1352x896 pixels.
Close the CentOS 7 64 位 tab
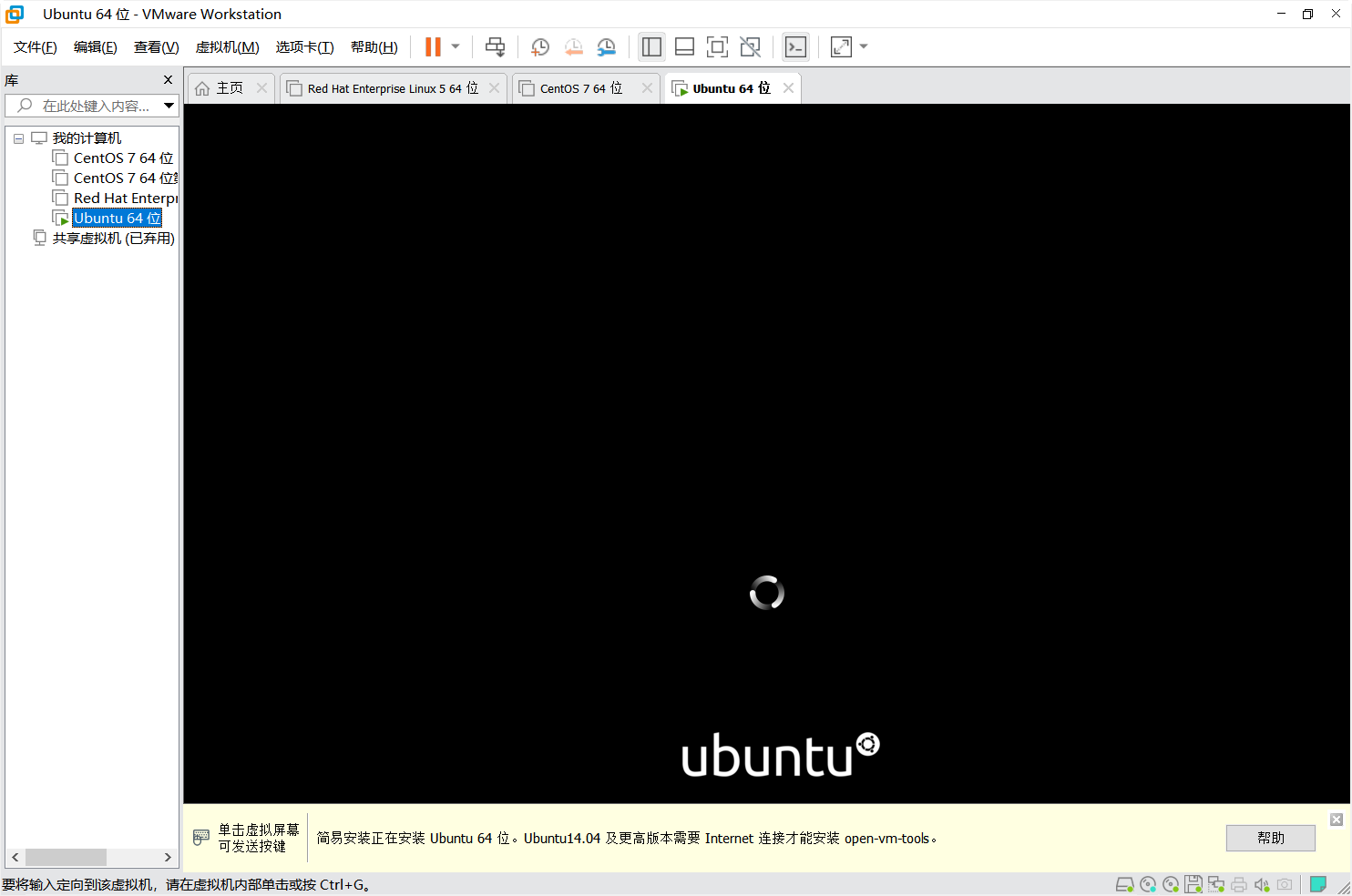point(647,88)
